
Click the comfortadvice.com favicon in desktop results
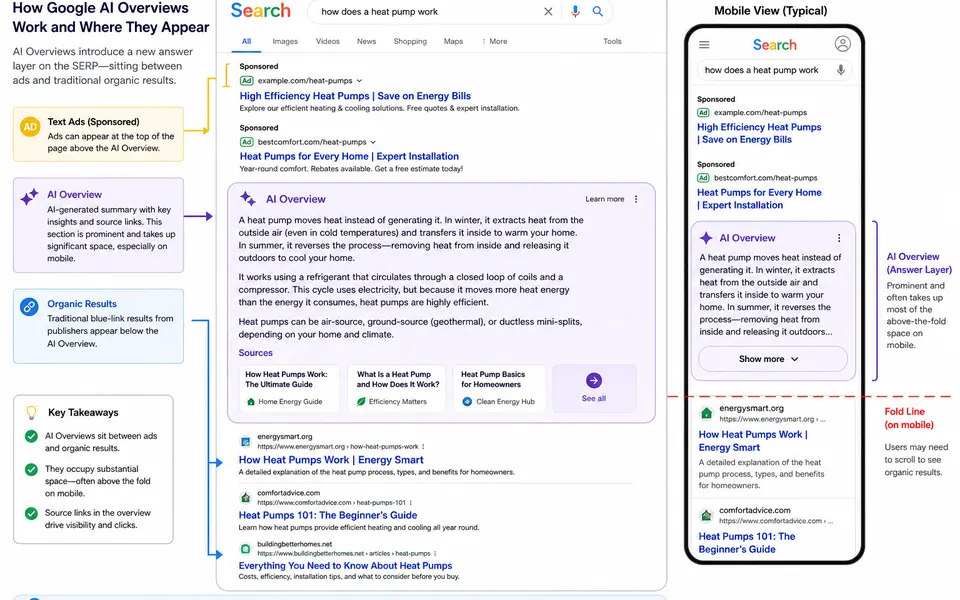pyautogui.click(x=246, y=497)
